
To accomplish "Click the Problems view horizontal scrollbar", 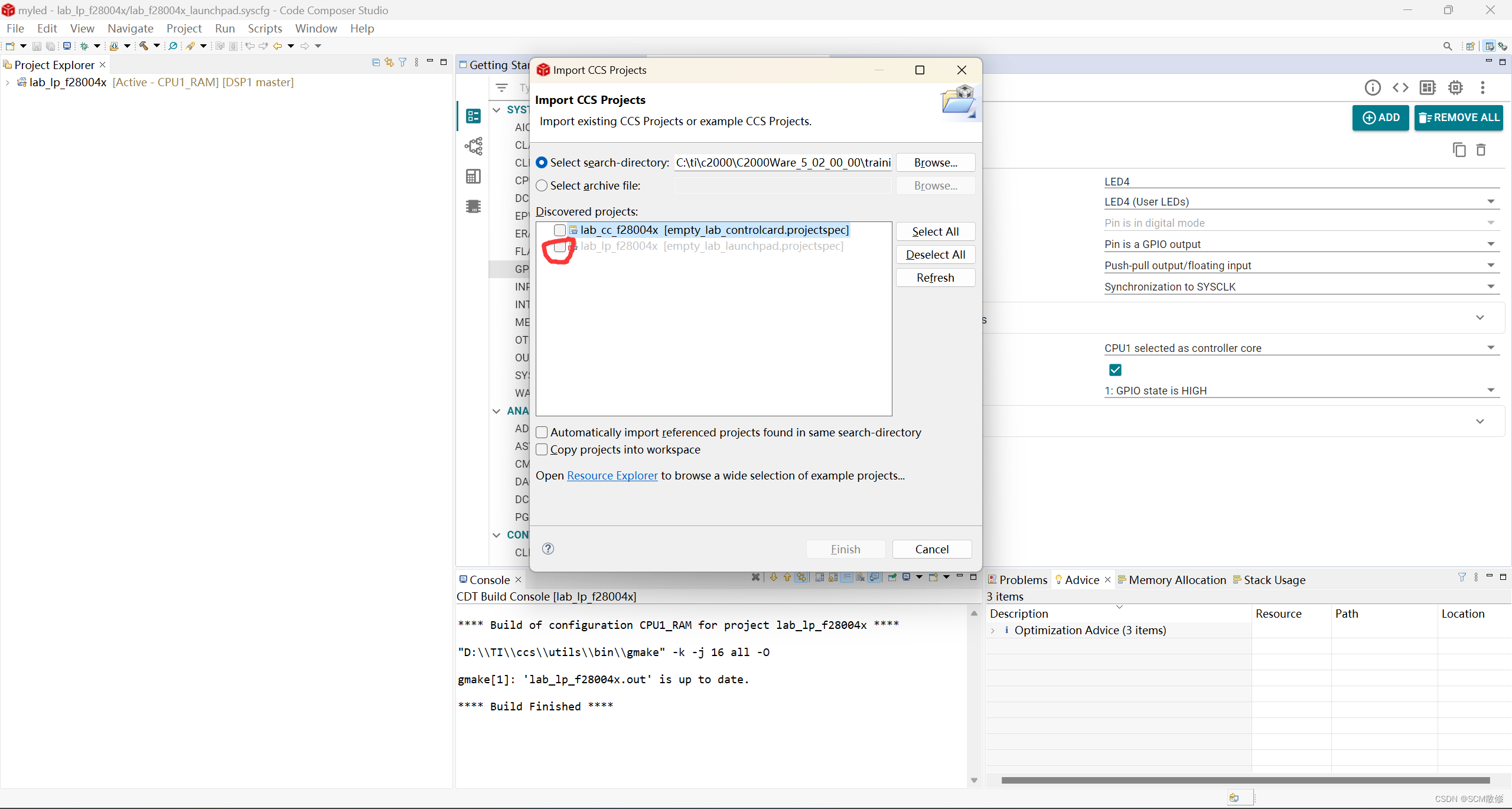I will click(x=1245, y=780).
